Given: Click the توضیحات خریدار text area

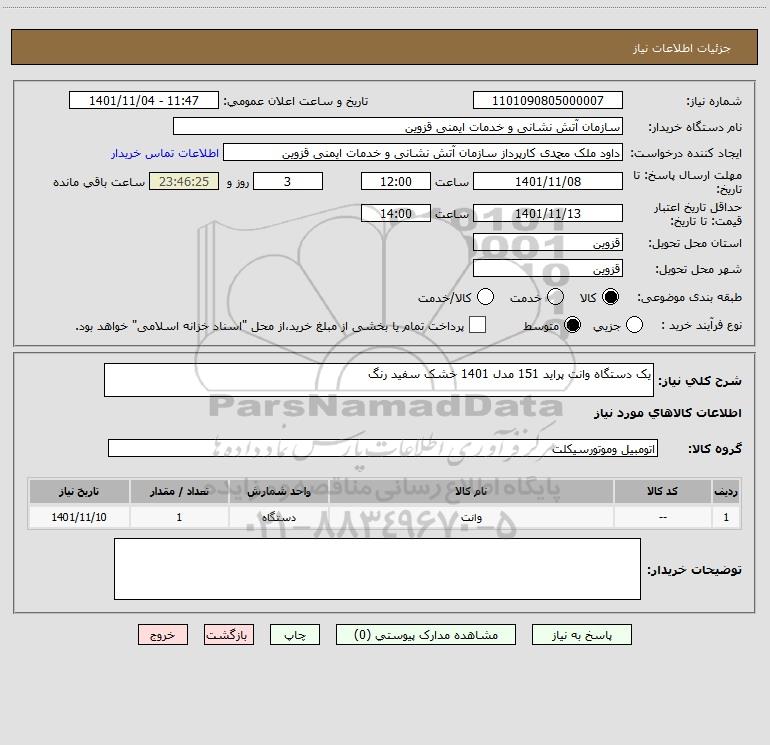Looking at the screenshot, I should tap(377, 569).
